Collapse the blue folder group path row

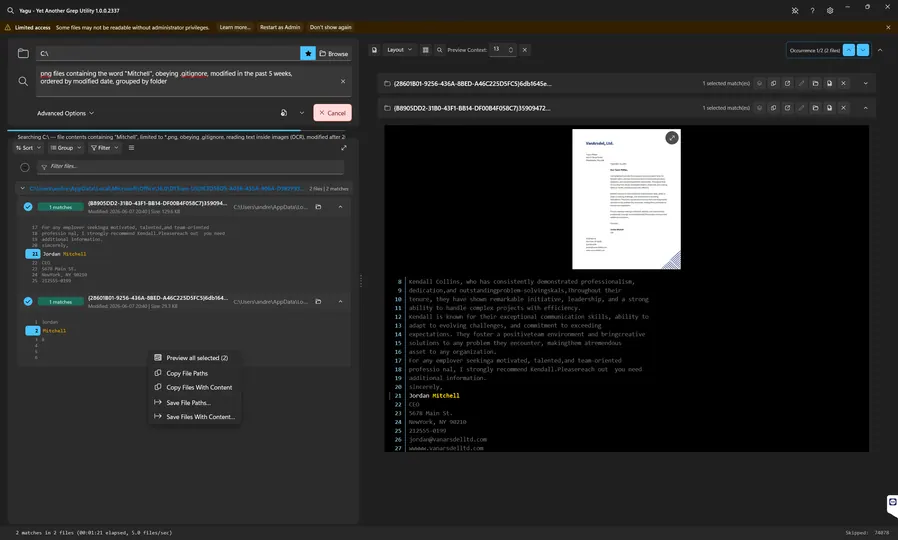[22, 188]
